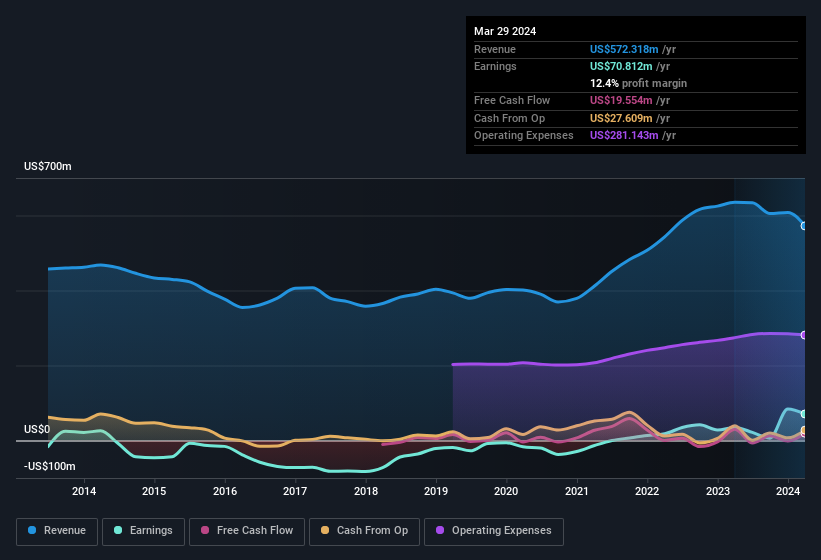Image resolution: width=821 pixels, height=560 pixels.
Task: Click the Earnings teal end-point marker
Action: click(804, 414)
